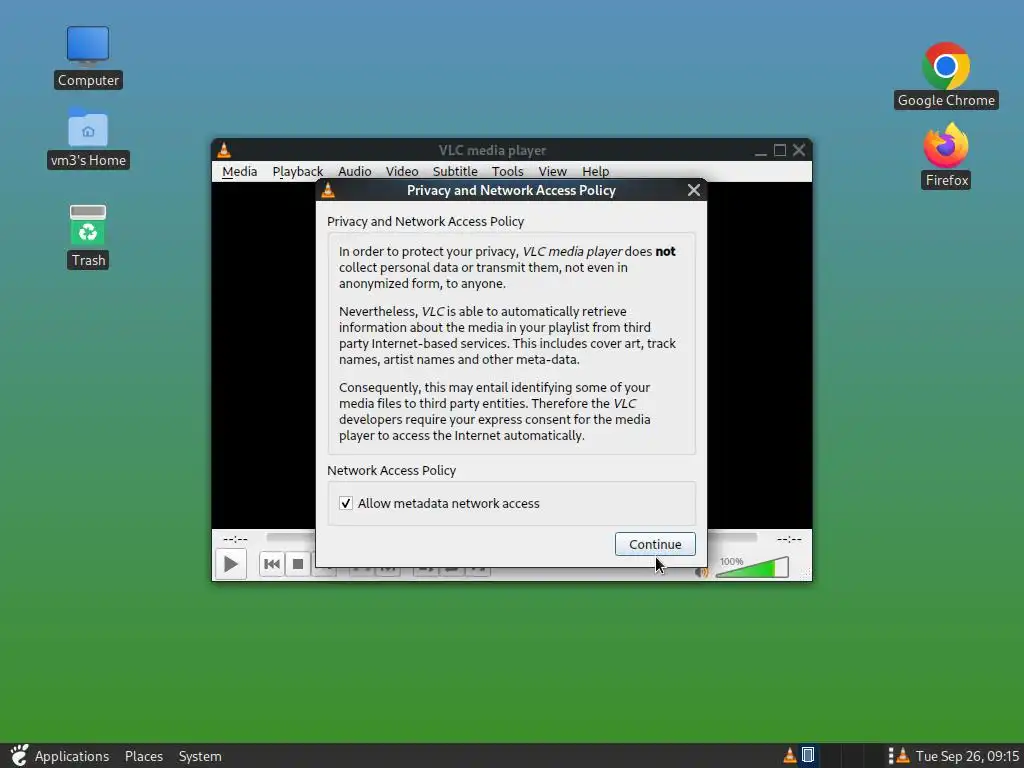This screenshot has height=768, width=1024.
Task: Open the Places menu in bottom panel
Action: [x=144, y=756]
